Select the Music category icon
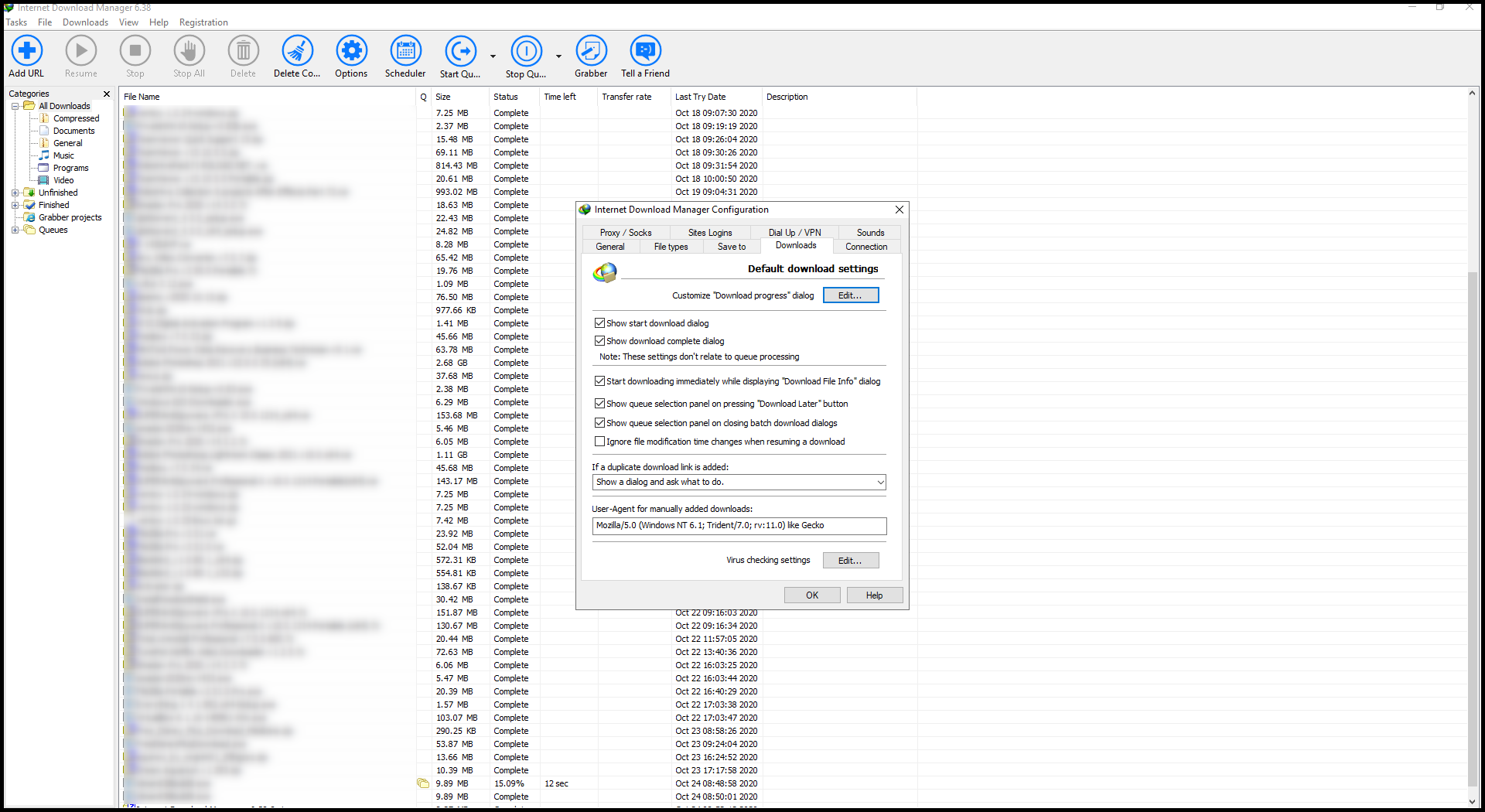 pos(44,155)
